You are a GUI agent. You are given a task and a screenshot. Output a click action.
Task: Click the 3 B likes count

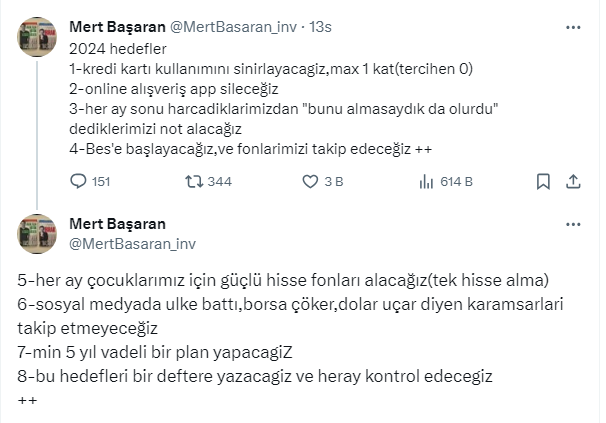click(335, 182)
